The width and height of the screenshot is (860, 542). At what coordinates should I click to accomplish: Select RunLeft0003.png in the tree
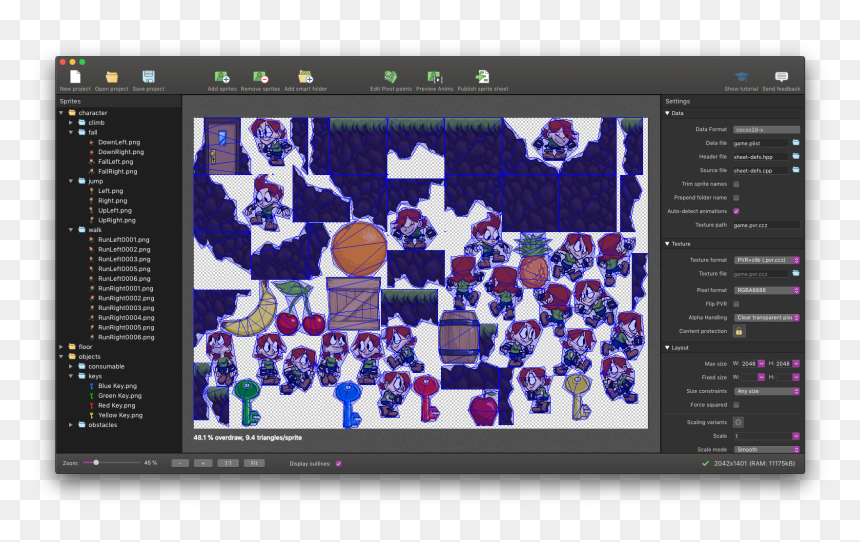pyautogui.click(x=124, y=259)
